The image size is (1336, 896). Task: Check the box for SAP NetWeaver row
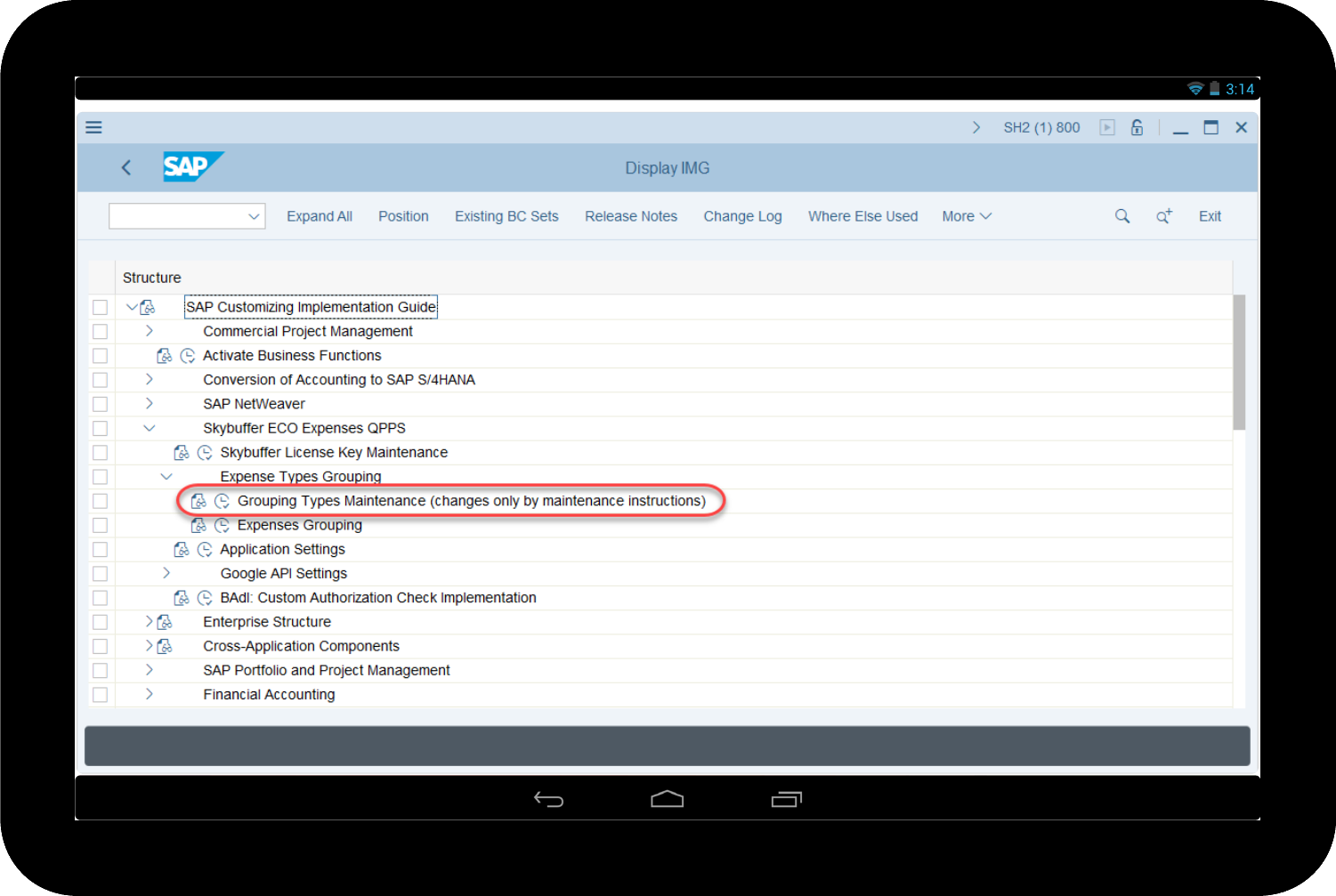101,404
